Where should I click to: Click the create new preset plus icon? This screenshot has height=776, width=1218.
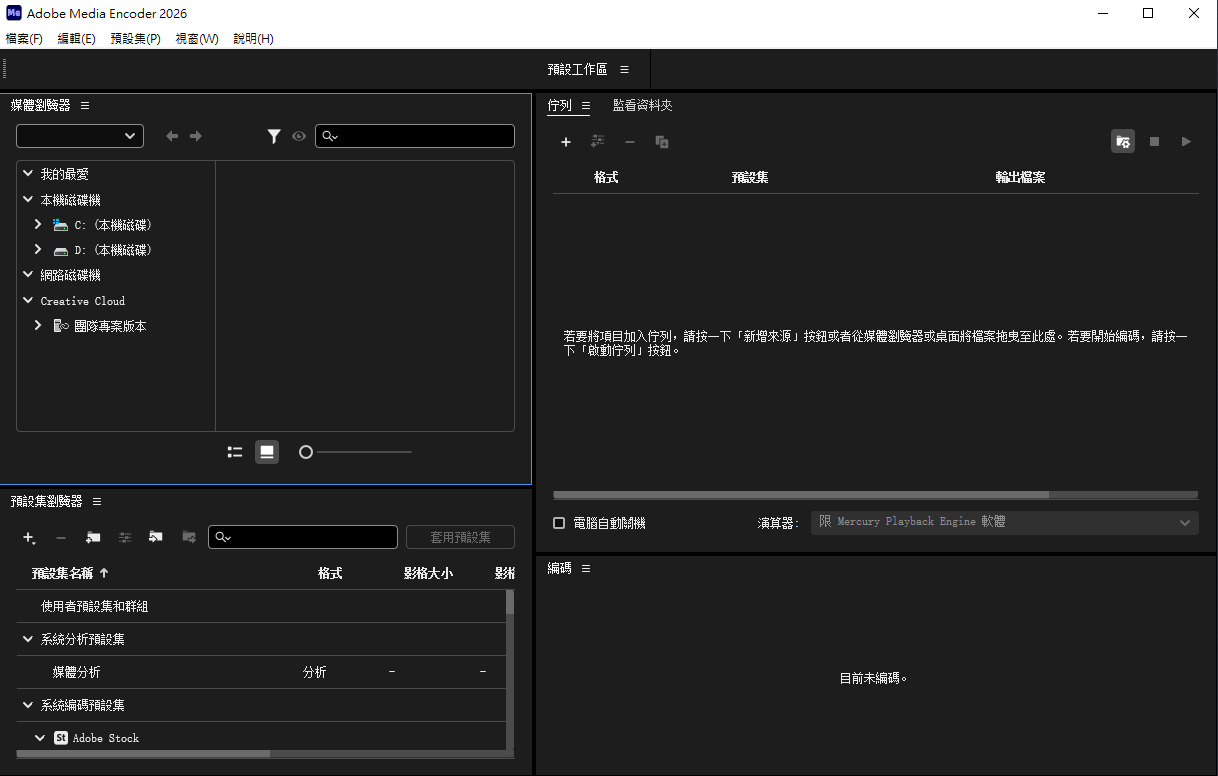point(29,538)
